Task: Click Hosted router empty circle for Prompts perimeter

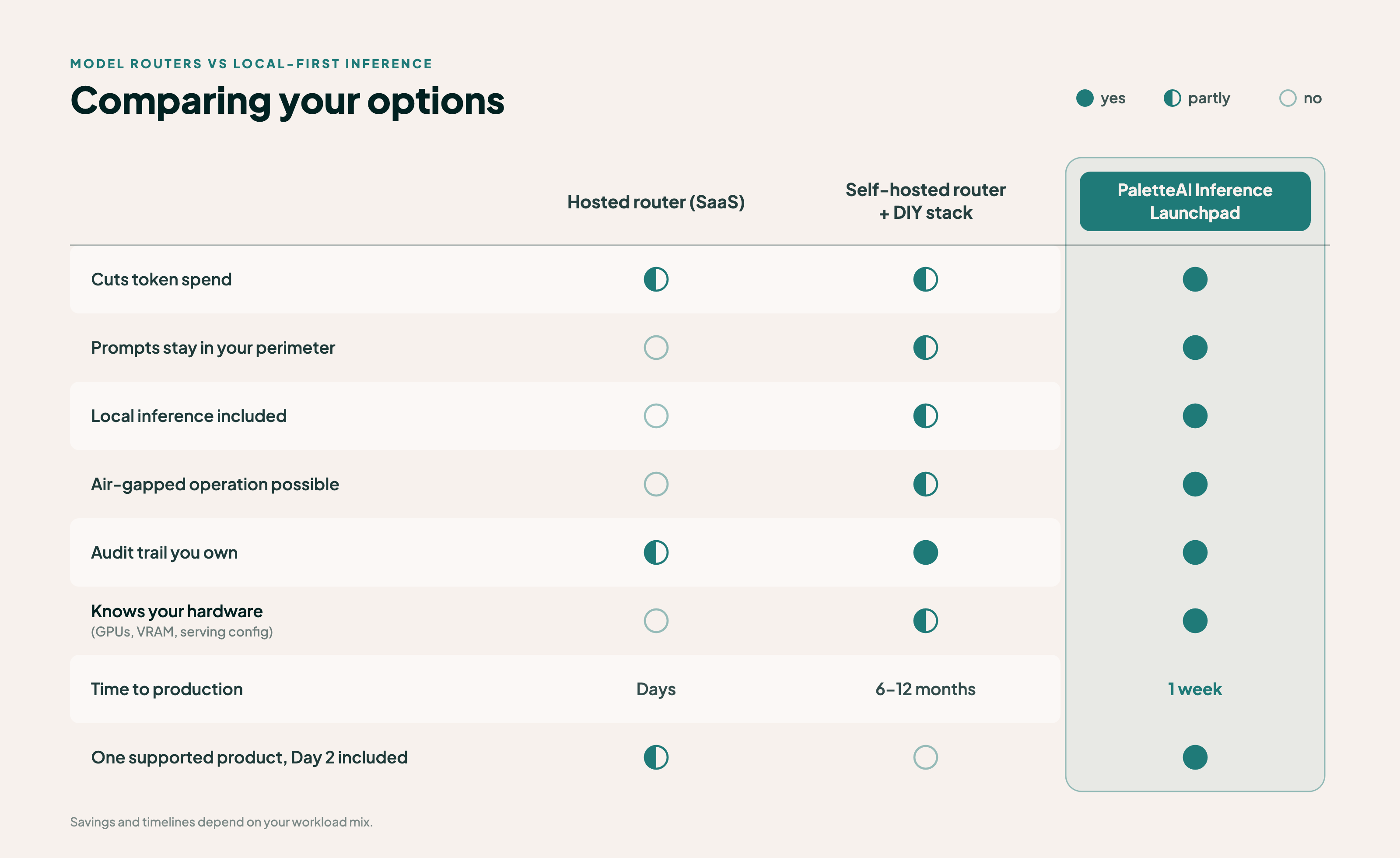Action: [656, 348]
